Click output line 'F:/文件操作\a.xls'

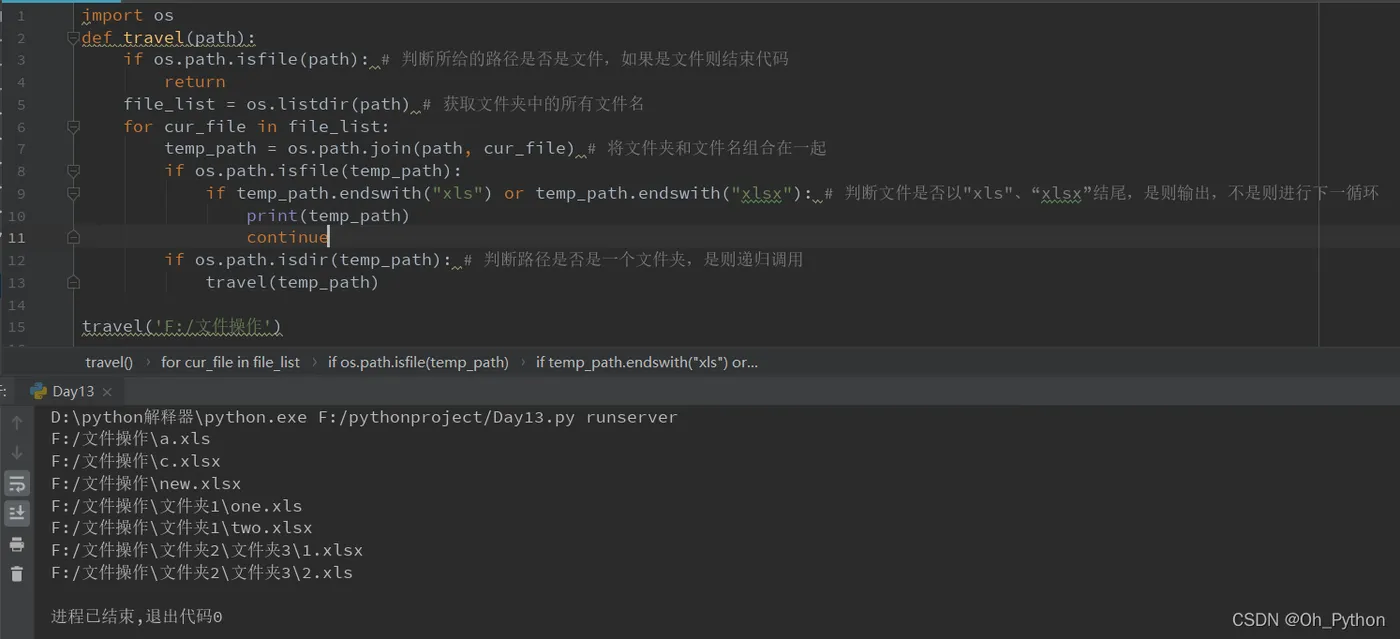point(131,439)
